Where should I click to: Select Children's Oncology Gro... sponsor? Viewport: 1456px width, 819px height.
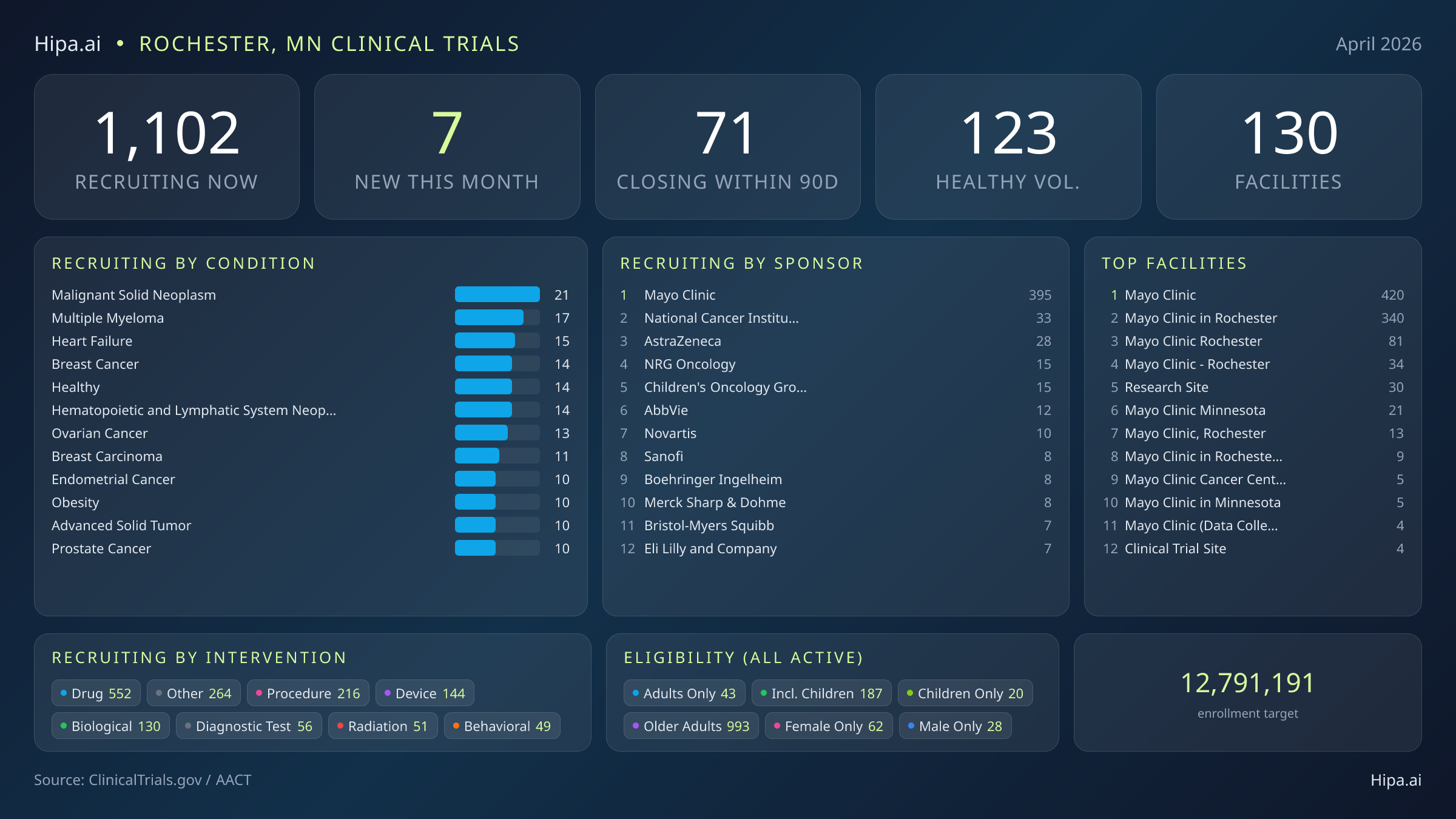pyautogui.click(x=835, y=386)
